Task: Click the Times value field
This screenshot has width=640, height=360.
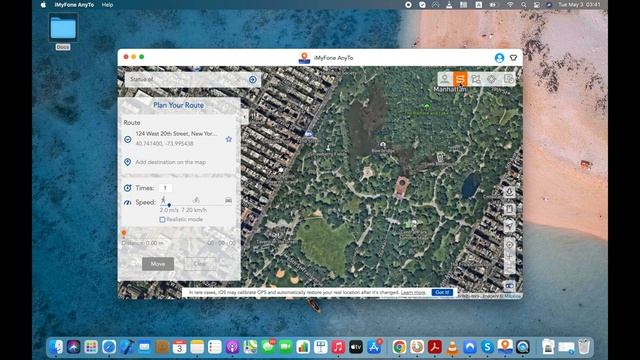Action: coord(165,188)
